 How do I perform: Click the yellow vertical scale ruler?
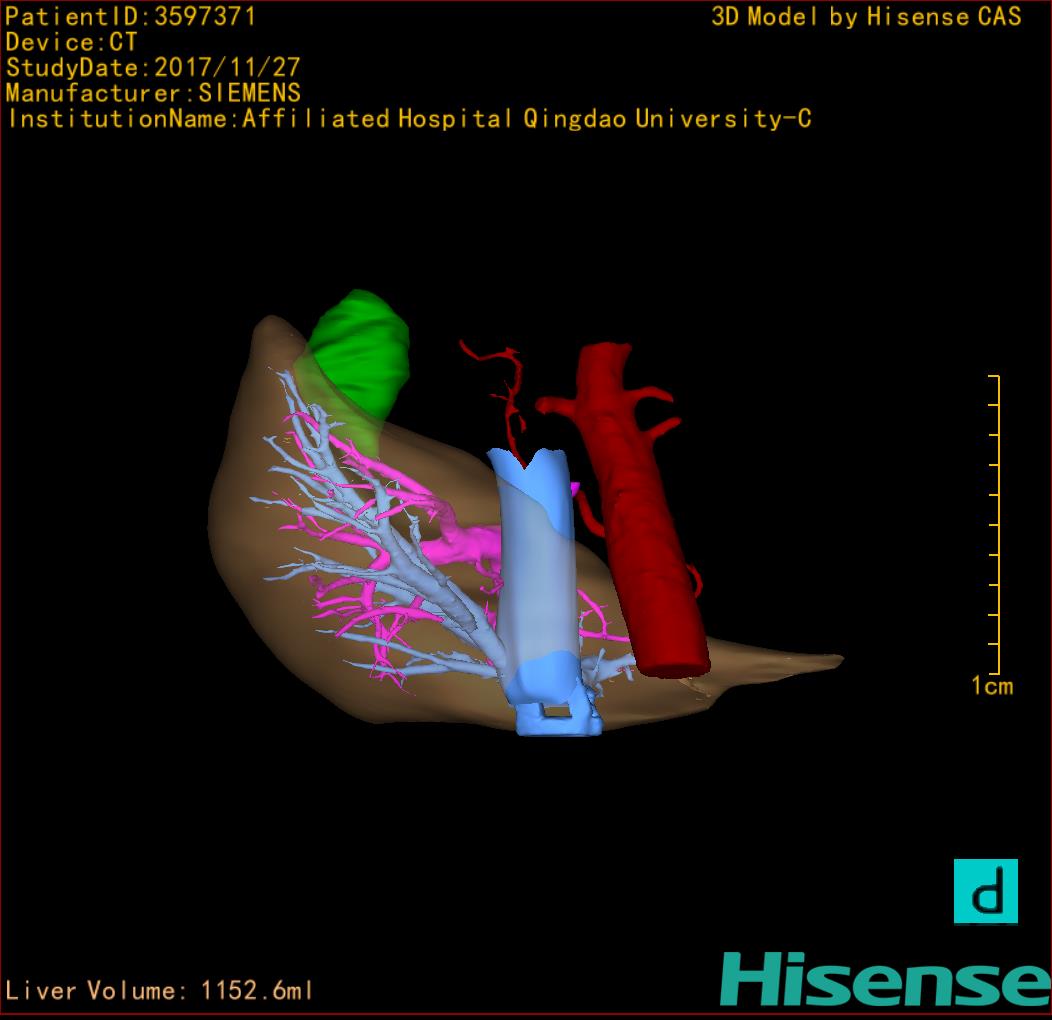click(995, 525)
